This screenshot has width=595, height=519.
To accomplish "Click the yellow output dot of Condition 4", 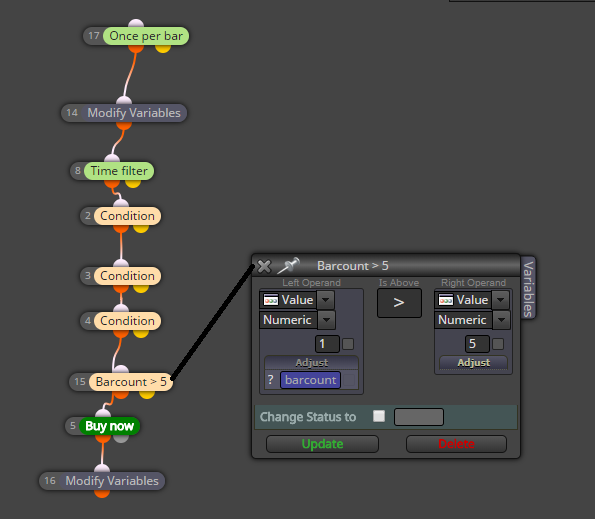I will [x=140, y=333].
